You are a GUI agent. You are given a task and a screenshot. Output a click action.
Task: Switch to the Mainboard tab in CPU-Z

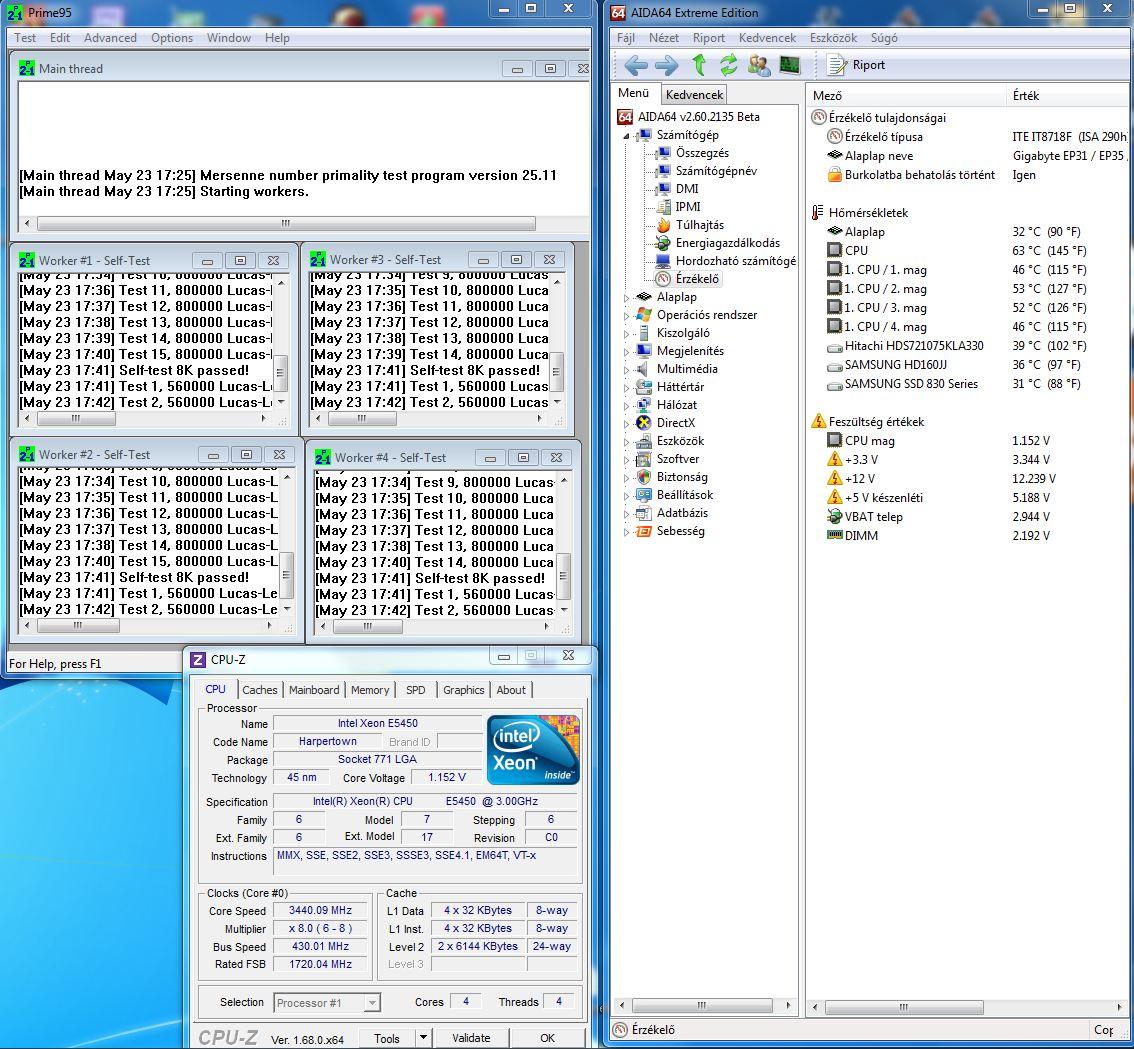coord(314,690)
